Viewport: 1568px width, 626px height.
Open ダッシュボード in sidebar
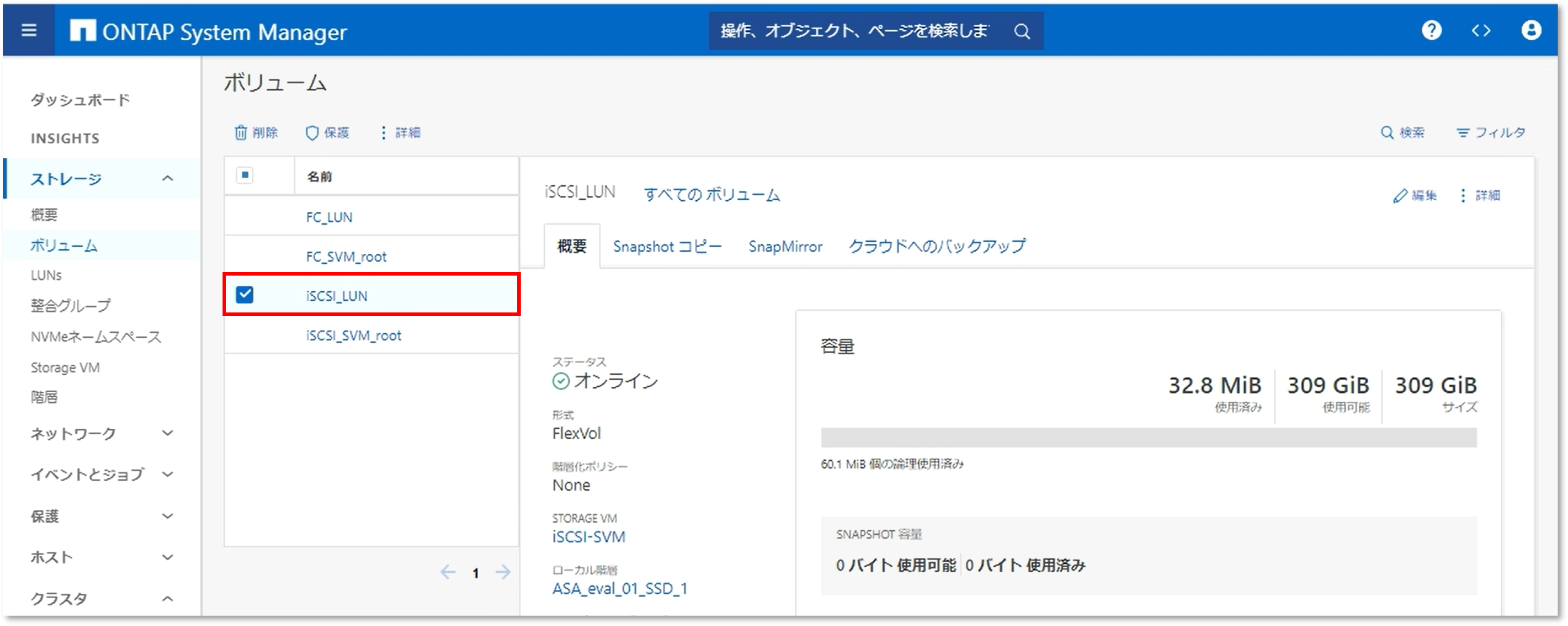coord(80,100)
